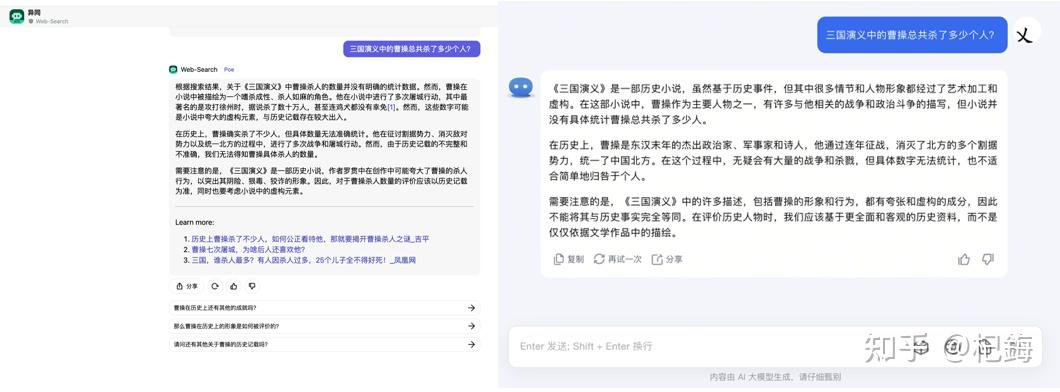
Task: Click arrow on the 其他的成就 suggestion row
Action: (x=471, y=308)
